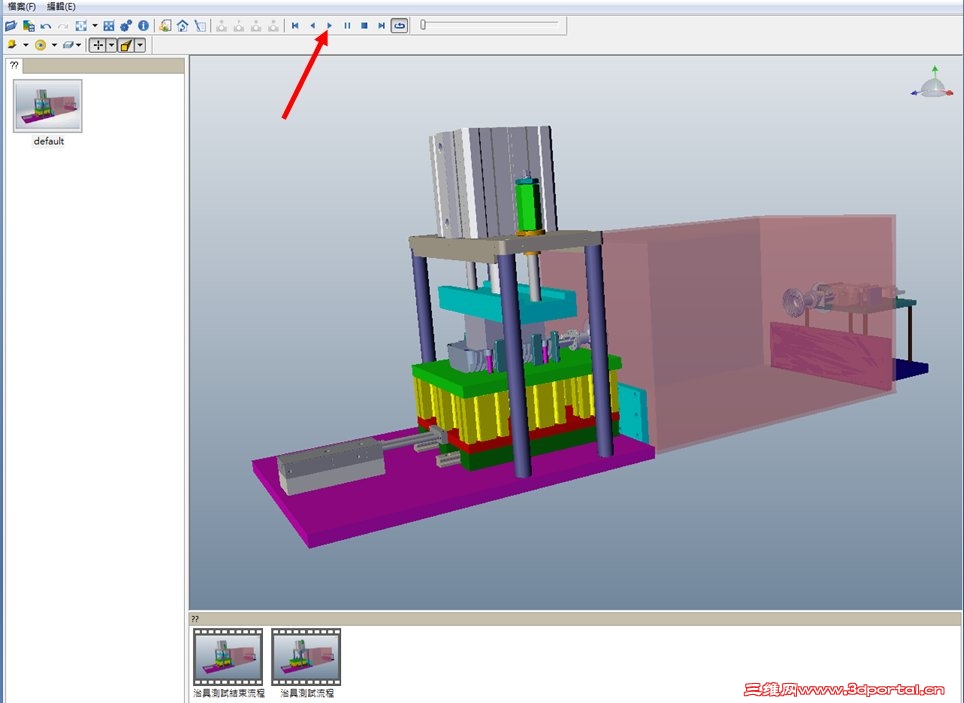Click the fit-to-view zoom icon

click(x=81, y=26)
